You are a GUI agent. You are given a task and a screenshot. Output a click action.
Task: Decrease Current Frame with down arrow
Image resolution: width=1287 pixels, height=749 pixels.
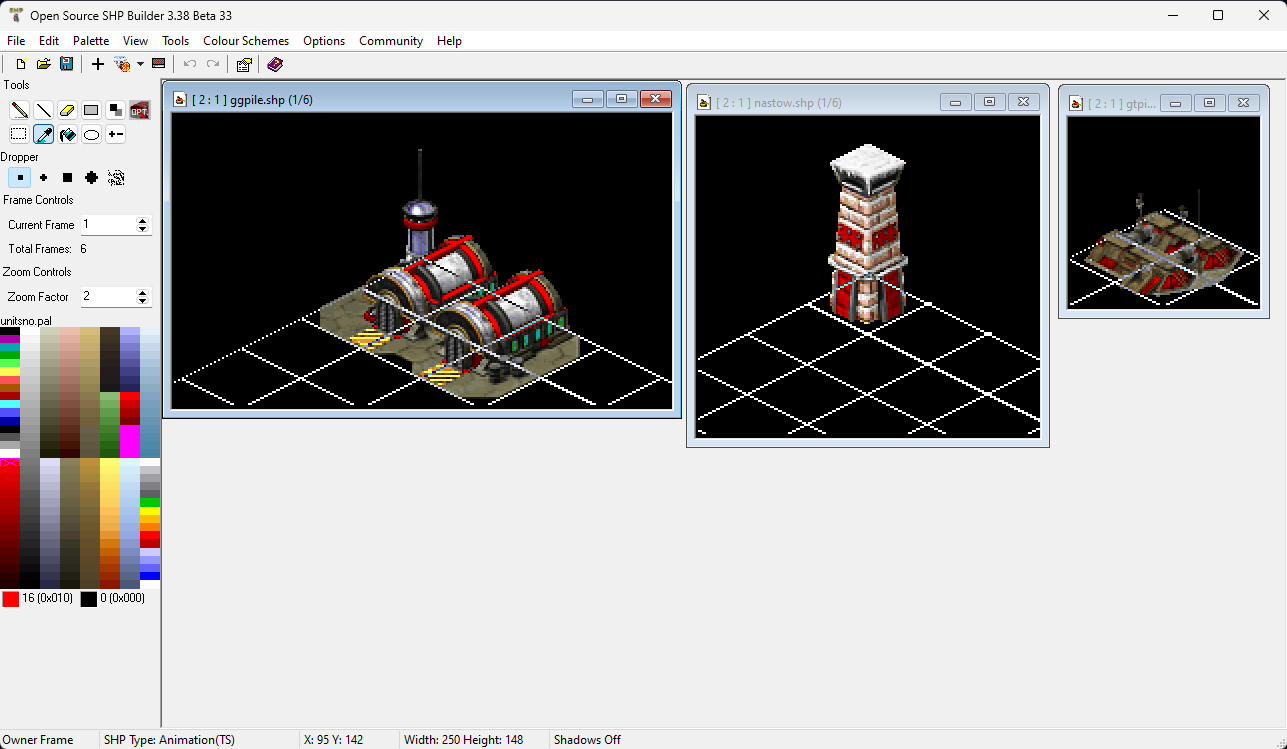[142, 229]
